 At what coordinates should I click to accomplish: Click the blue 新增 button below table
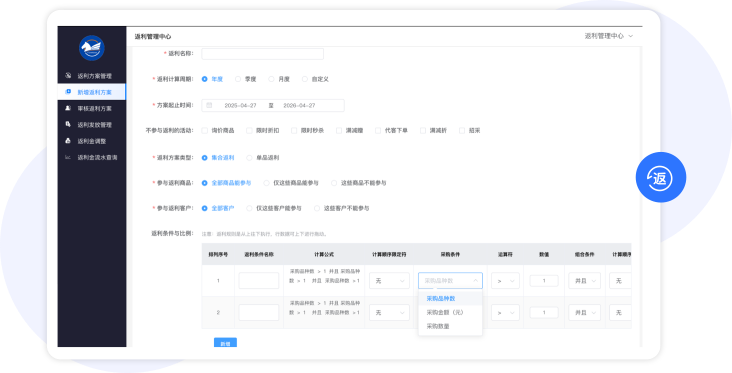click(x=225, y=343)
